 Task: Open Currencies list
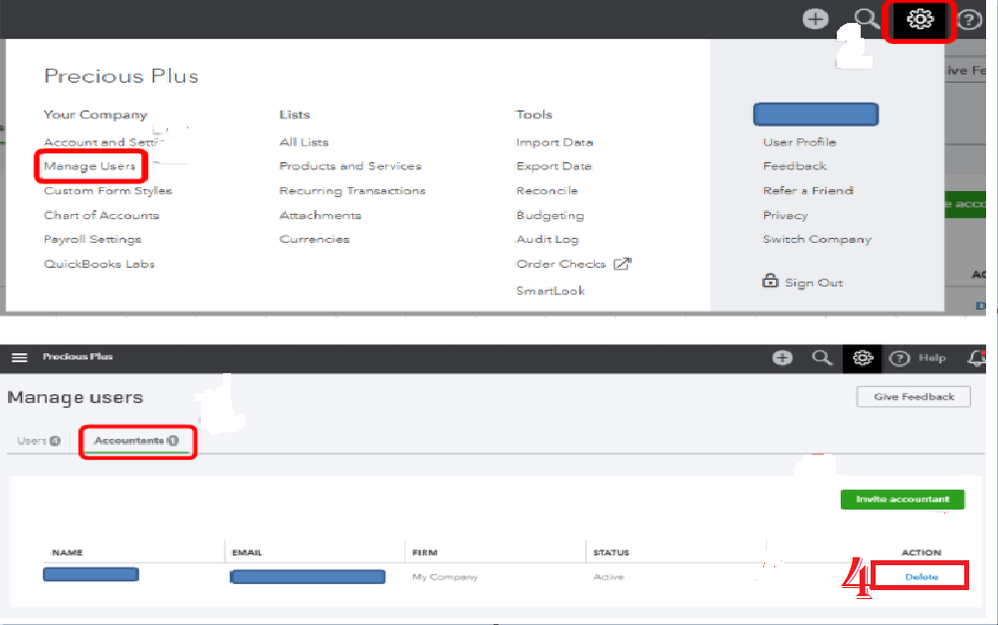pos(314,239)
